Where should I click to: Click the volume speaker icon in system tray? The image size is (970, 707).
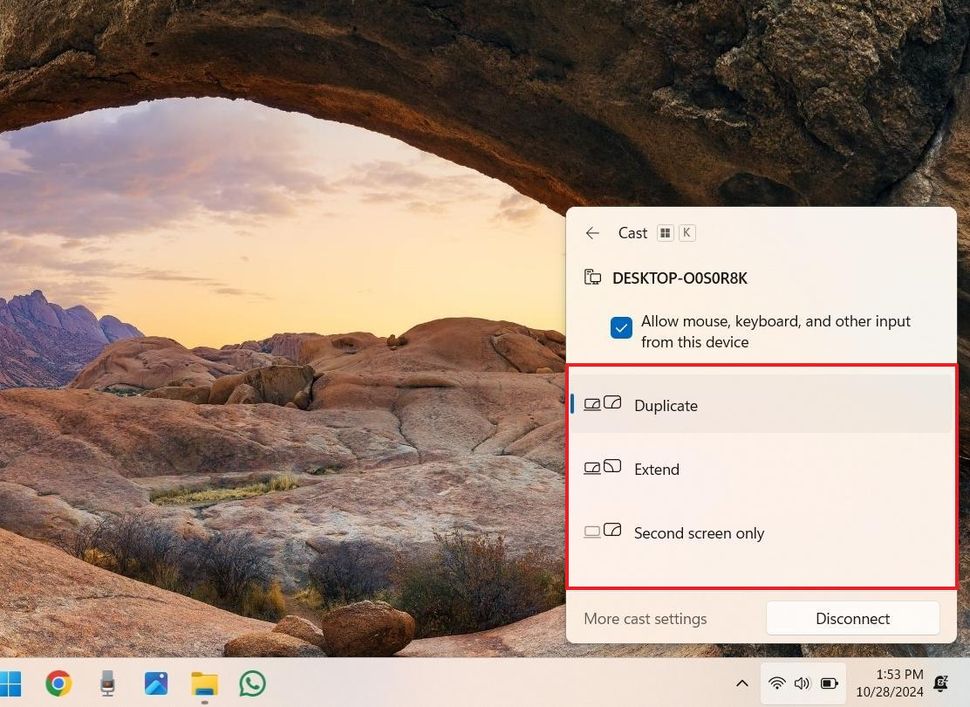click(803, 683)
